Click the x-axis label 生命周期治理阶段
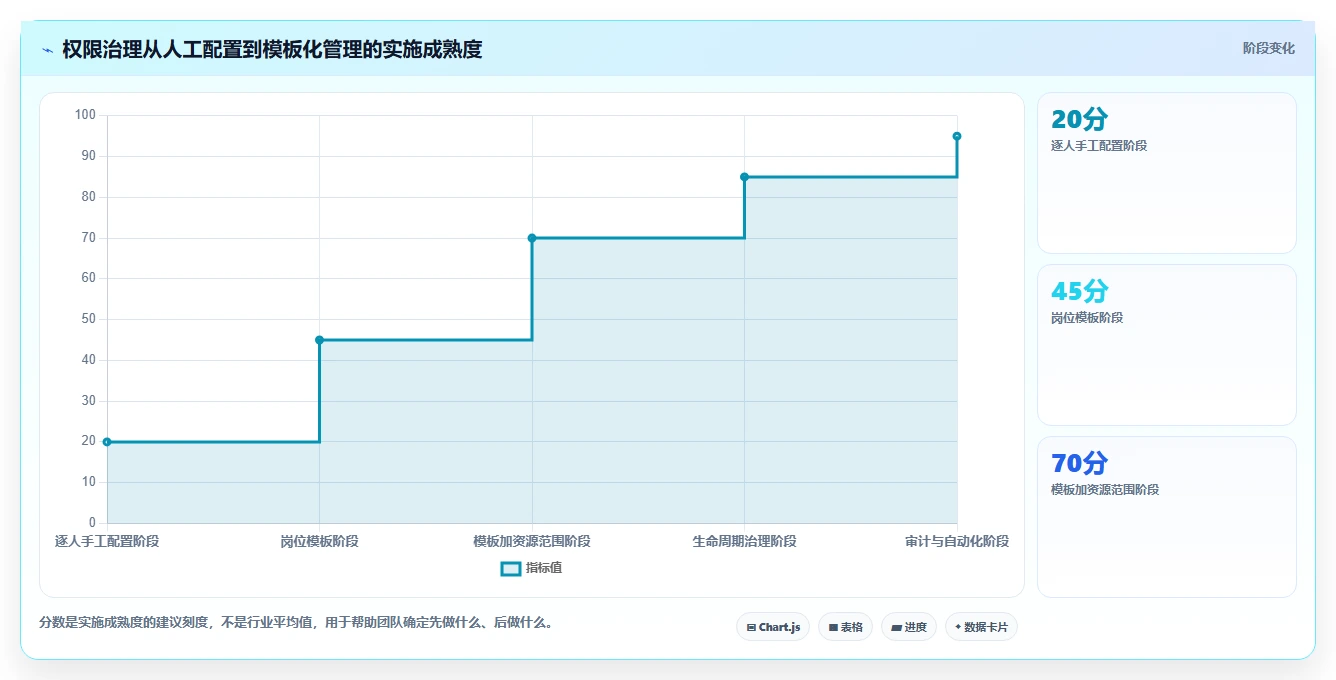Screen dimensions: 1336x680 tap(744, 541)
